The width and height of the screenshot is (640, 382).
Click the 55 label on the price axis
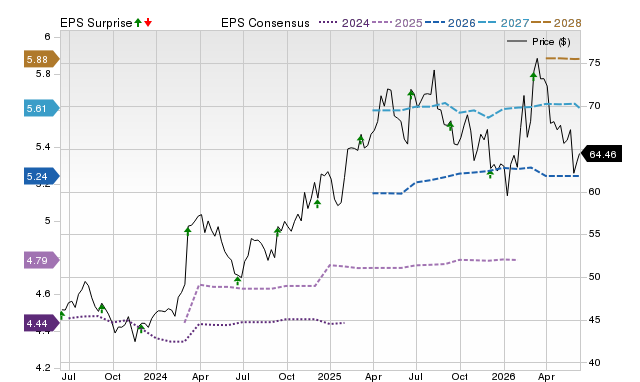pyautogui.click(x=594, y=234)
